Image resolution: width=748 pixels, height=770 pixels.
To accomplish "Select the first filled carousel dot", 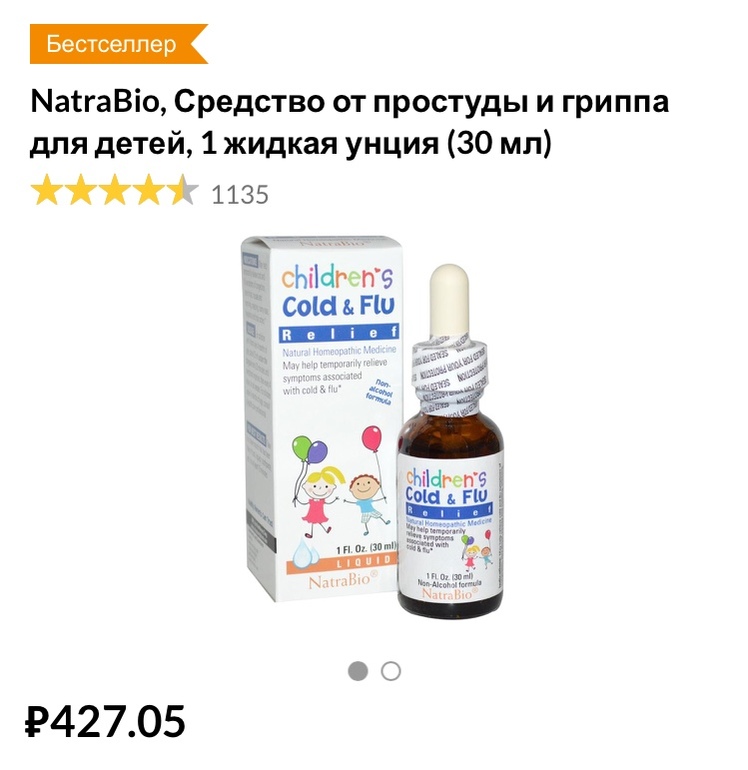I will tap(358, 671).
